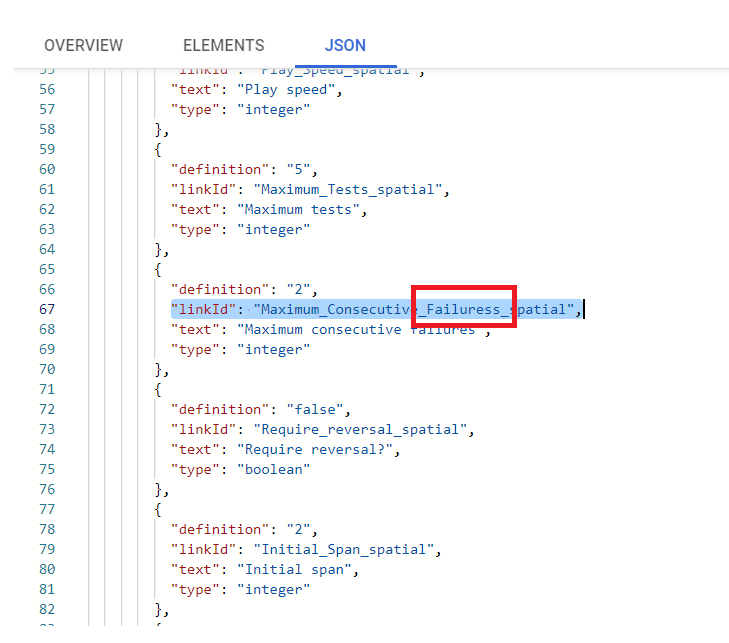The width and height of the screenshot is (729, 643).
Task: Click the highlighted "Maximum_Consecutive_Failuress_spatial" linkId line
Action: click(x=377, y=310)
